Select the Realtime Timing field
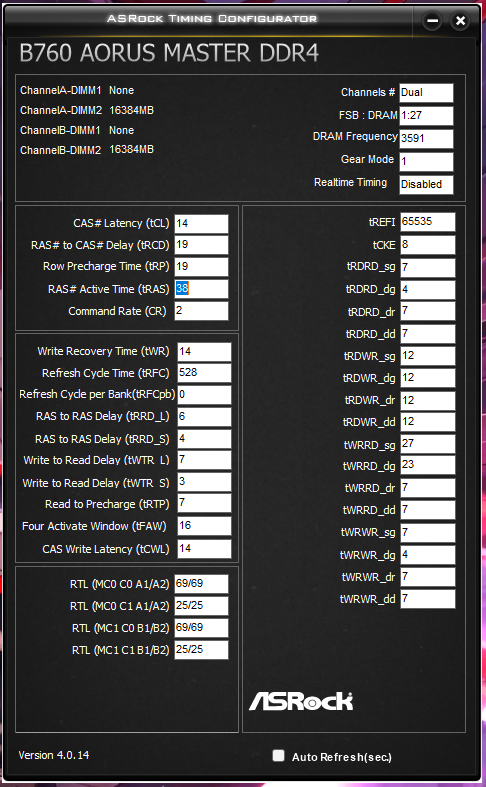 426,185
